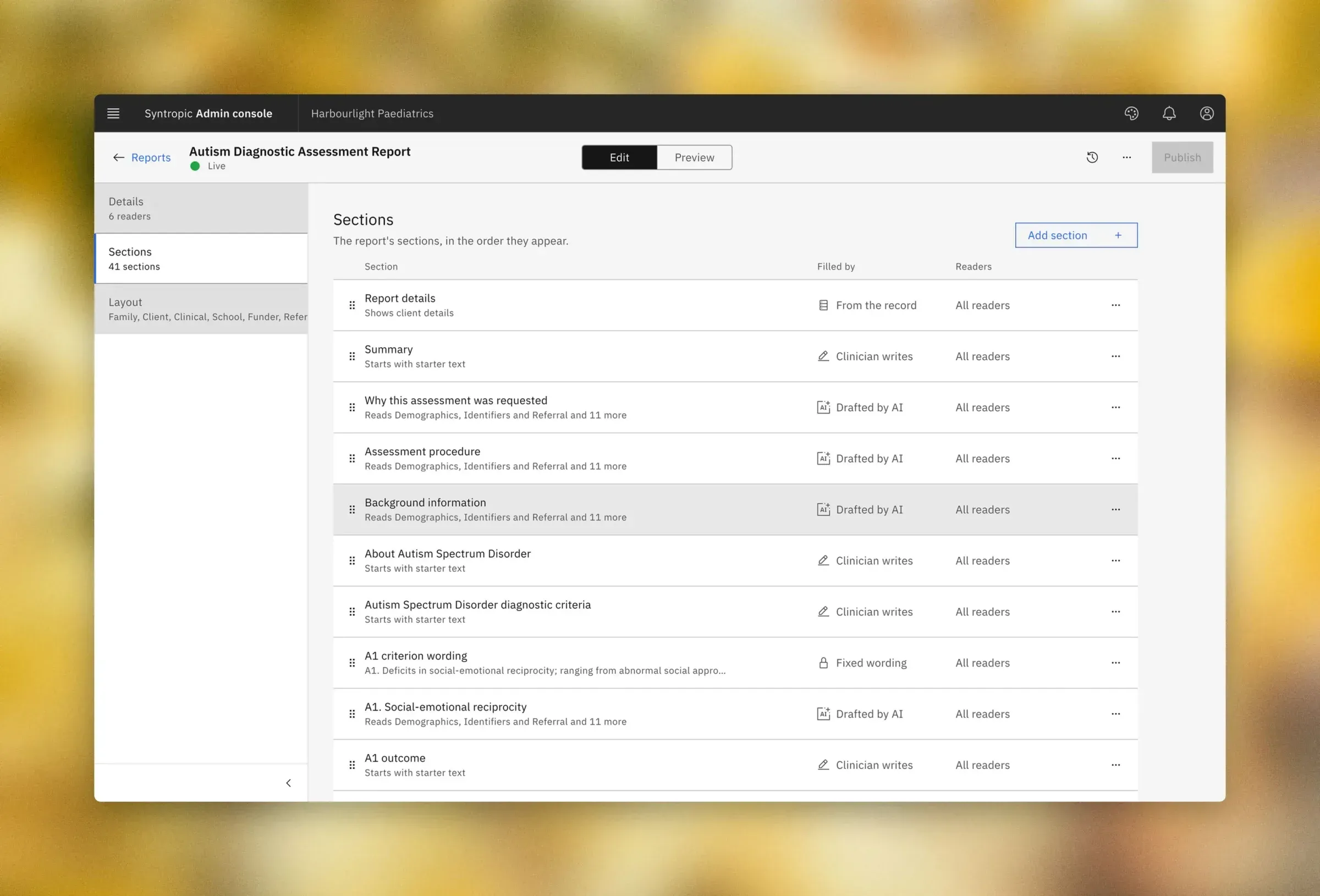The width and height of the screenshot is (1320, 896).
Task: Select the Sections sidebar tab
Action: (x=201, y=259)
